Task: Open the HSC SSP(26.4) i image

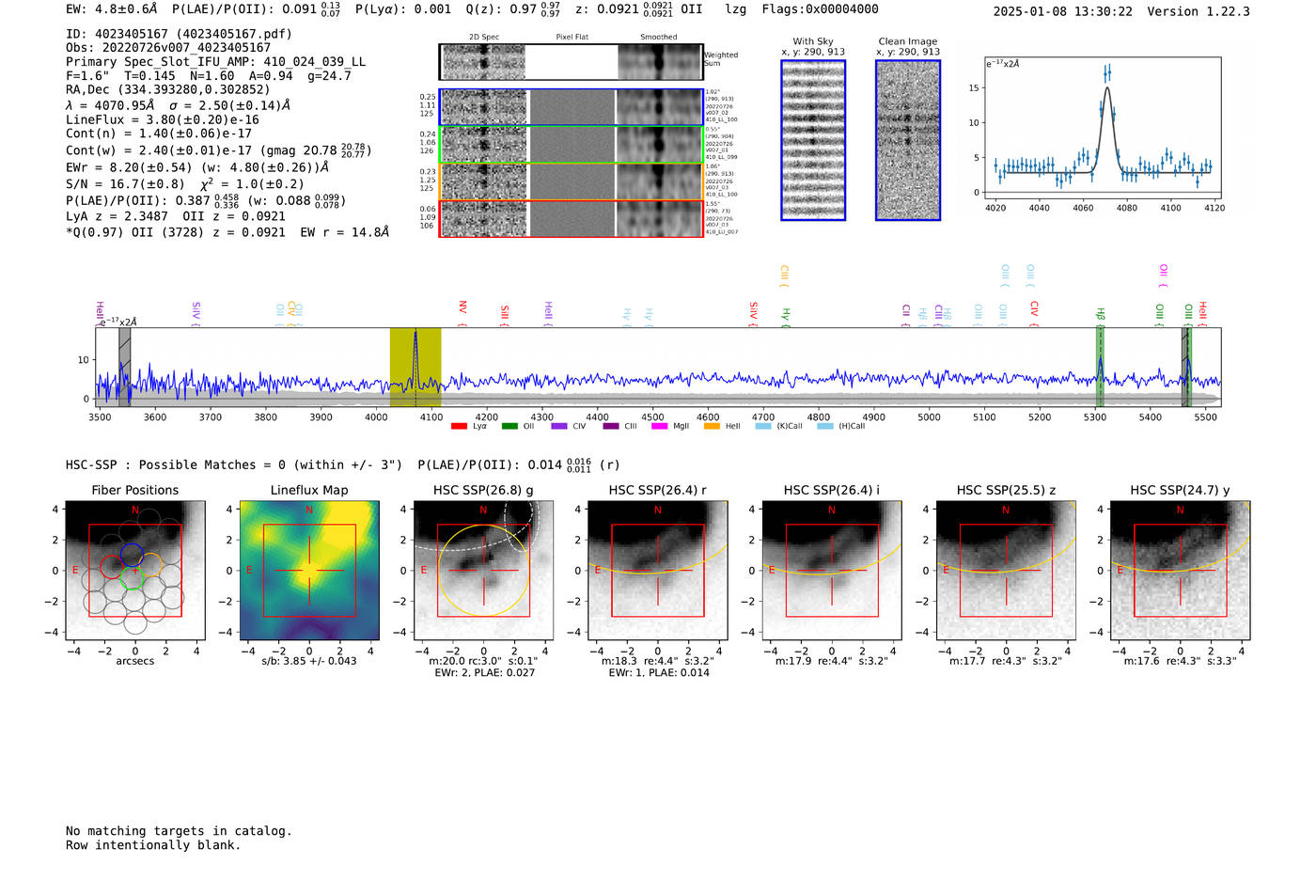Action: [832, 571]
